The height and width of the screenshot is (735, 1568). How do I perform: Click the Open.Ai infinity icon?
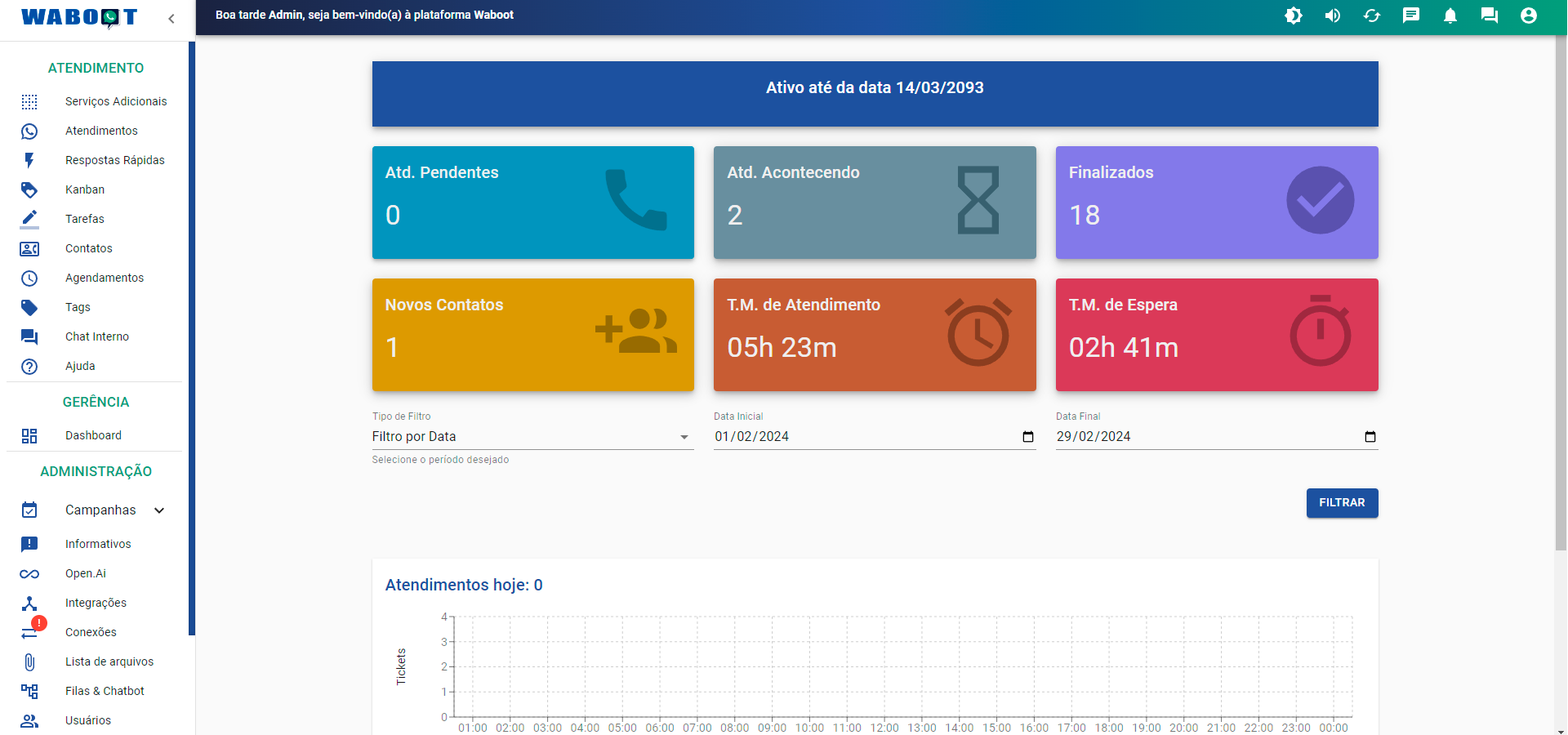(x=29, y=573)
